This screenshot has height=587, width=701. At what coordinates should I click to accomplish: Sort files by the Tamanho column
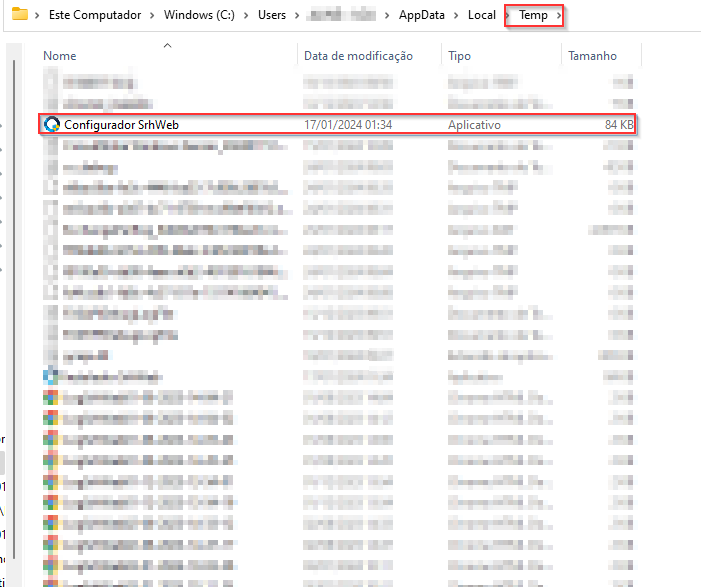[x=592, y=56]
